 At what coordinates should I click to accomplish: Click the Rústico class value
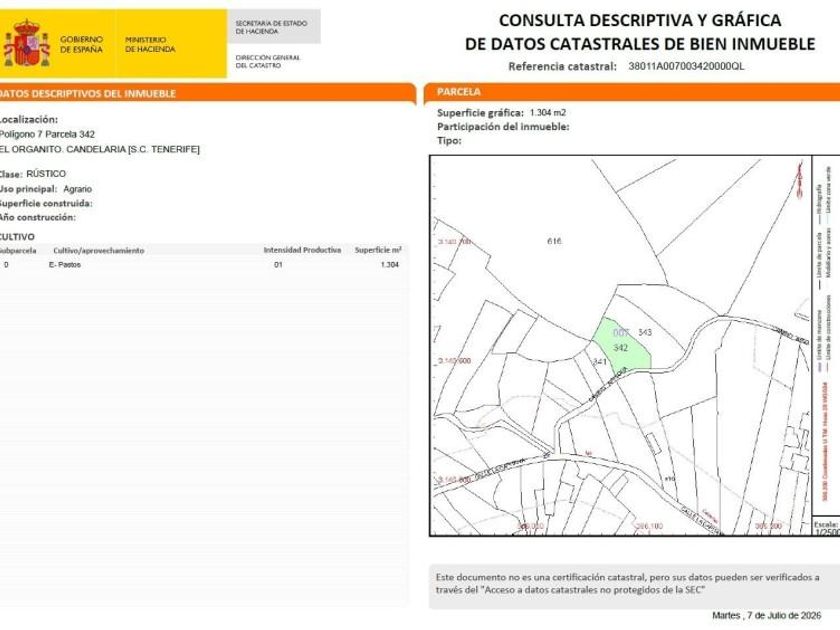point(46,174)
